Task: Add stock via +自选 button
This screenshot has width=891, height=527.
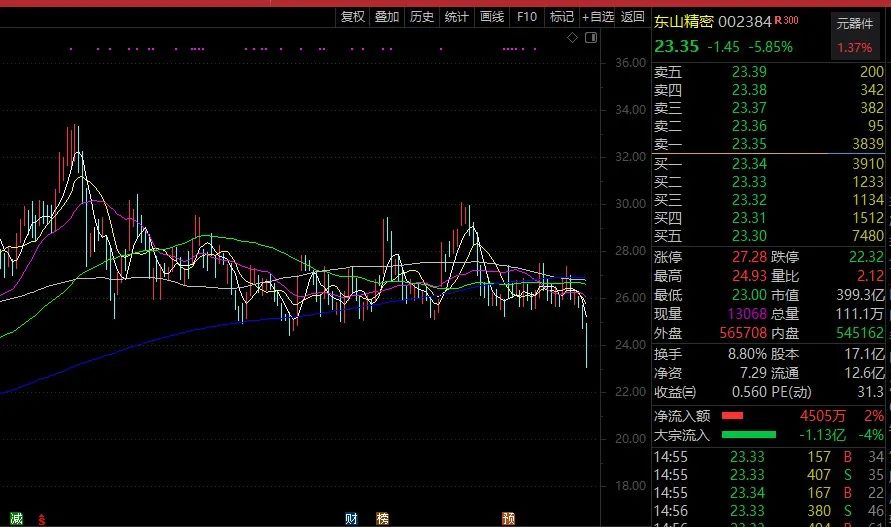Action: coord(598,16)
